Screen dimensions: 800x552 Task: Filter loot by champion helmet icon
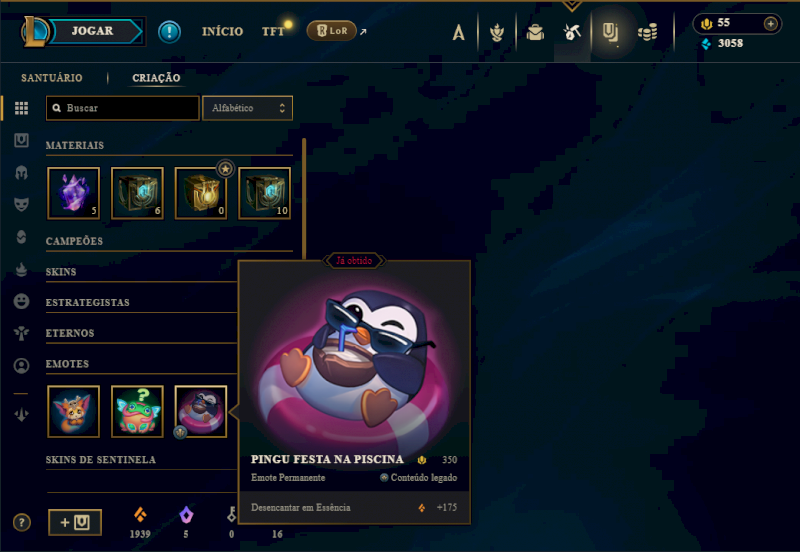point(21,173)
